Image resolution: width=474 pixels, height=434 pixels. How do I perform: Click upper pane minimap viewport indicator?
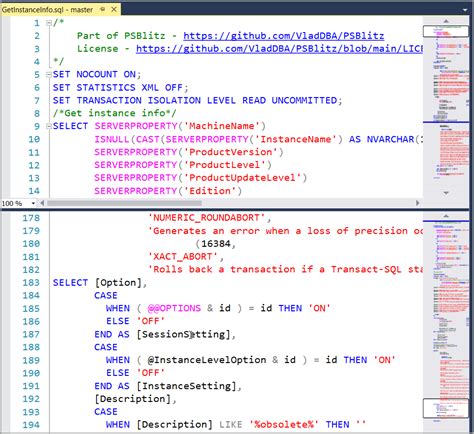pos(445,31)
